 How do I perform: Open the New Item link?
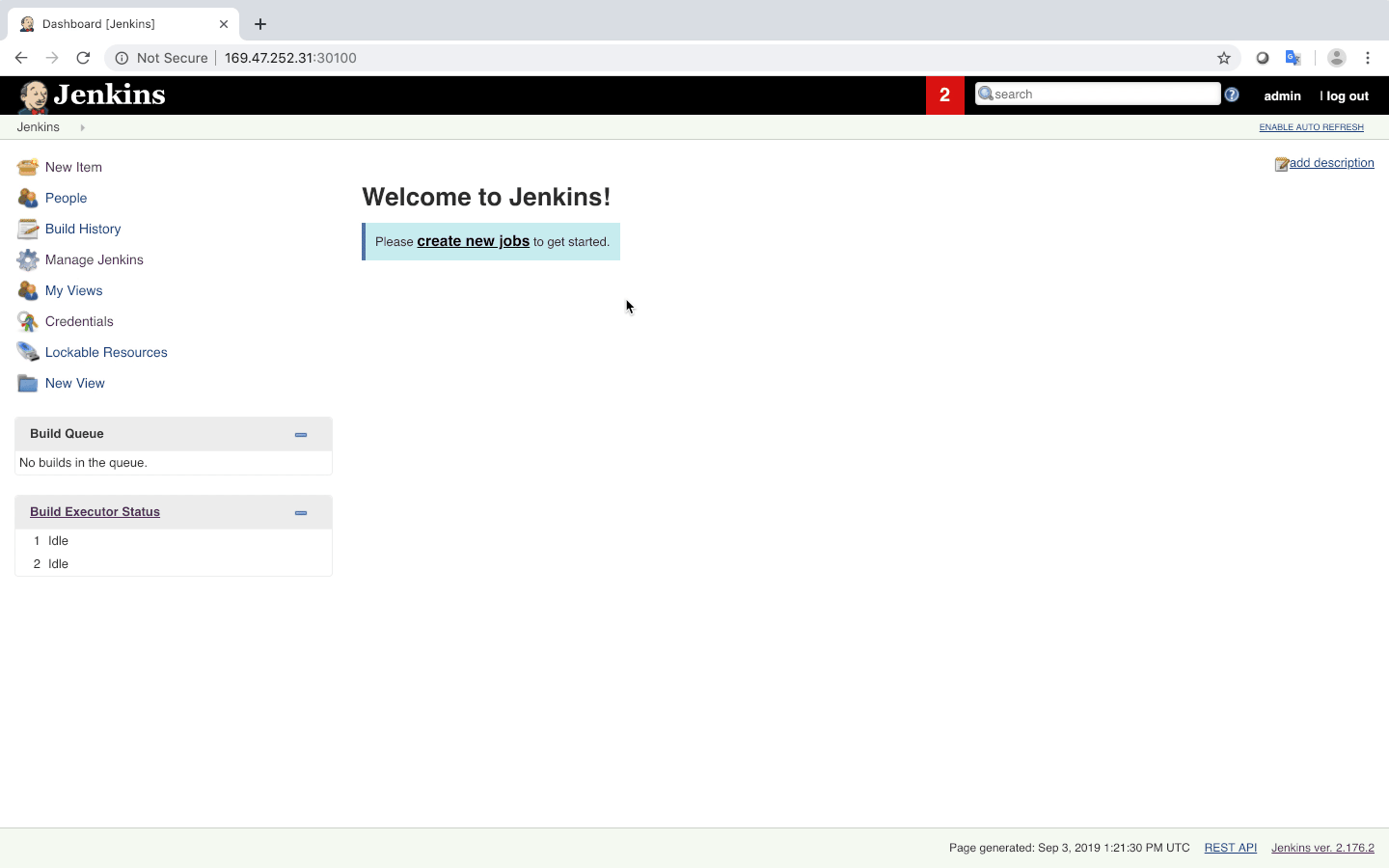click(73, 167)
